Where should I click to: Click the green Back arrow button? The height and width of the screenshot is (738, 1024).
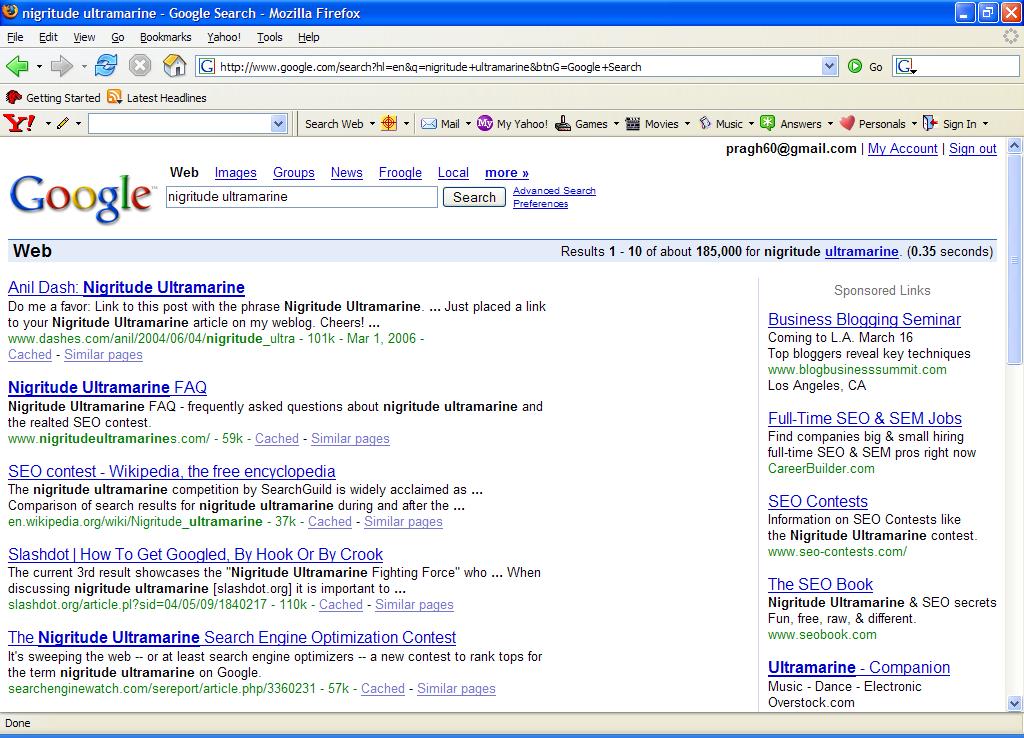point(17,66)
